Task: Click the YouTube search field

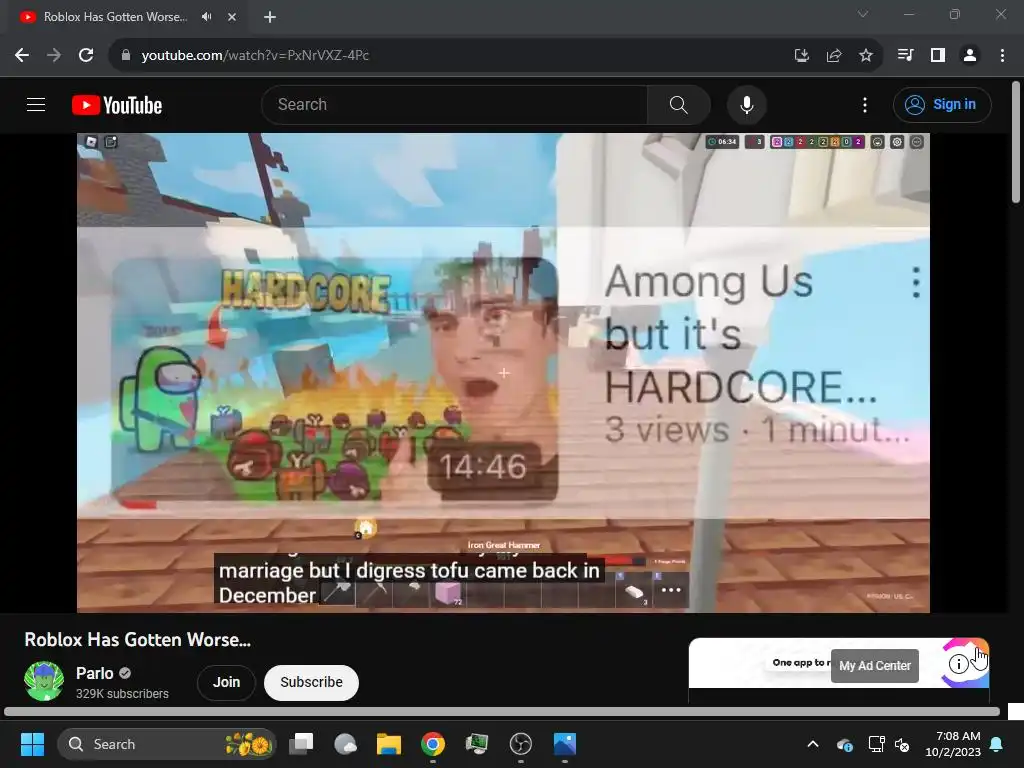Action: pos(455,104)
